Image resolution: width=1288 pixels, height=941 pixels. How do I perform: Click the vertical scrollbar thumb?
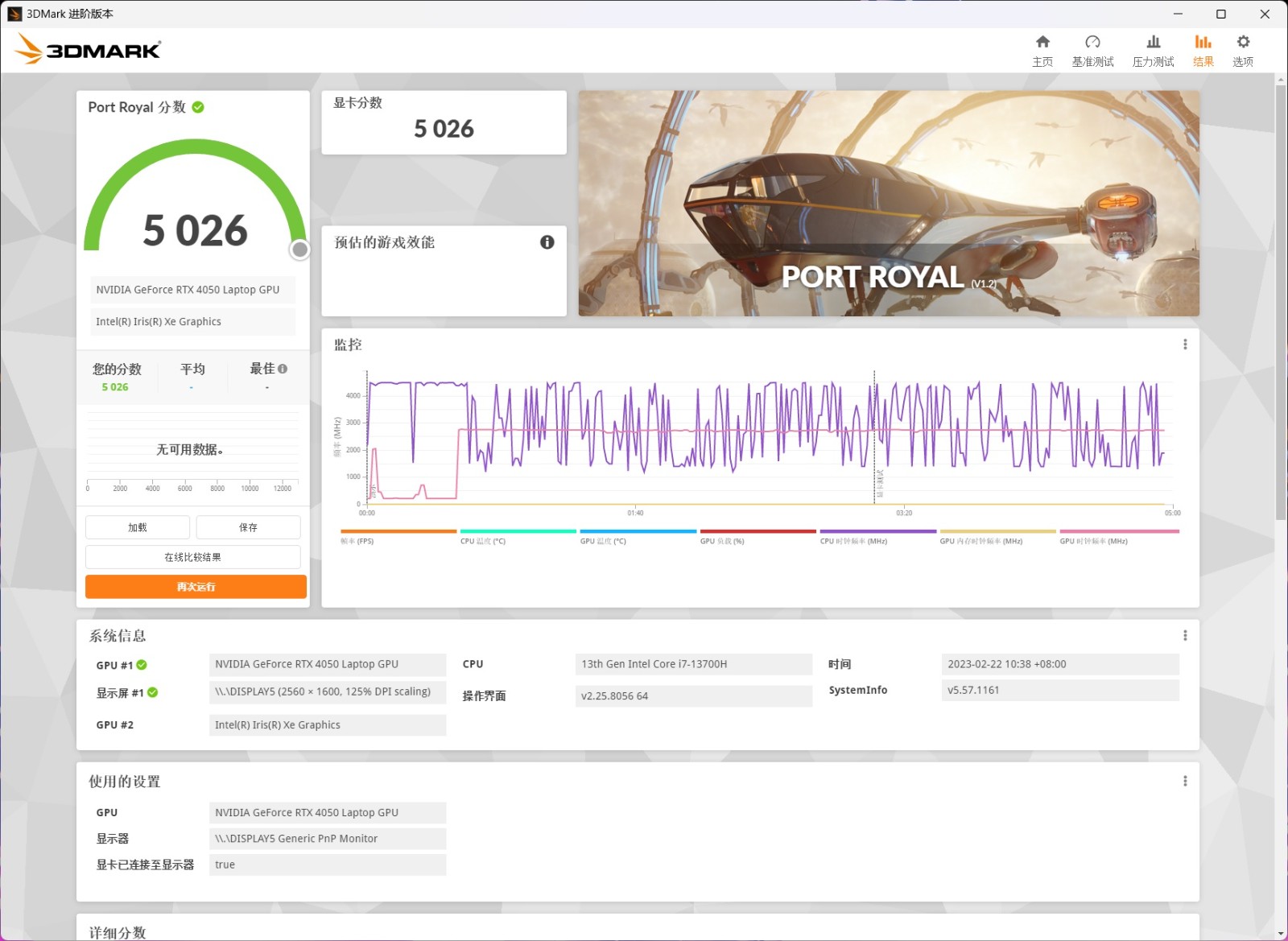[x=1281, y=302]
